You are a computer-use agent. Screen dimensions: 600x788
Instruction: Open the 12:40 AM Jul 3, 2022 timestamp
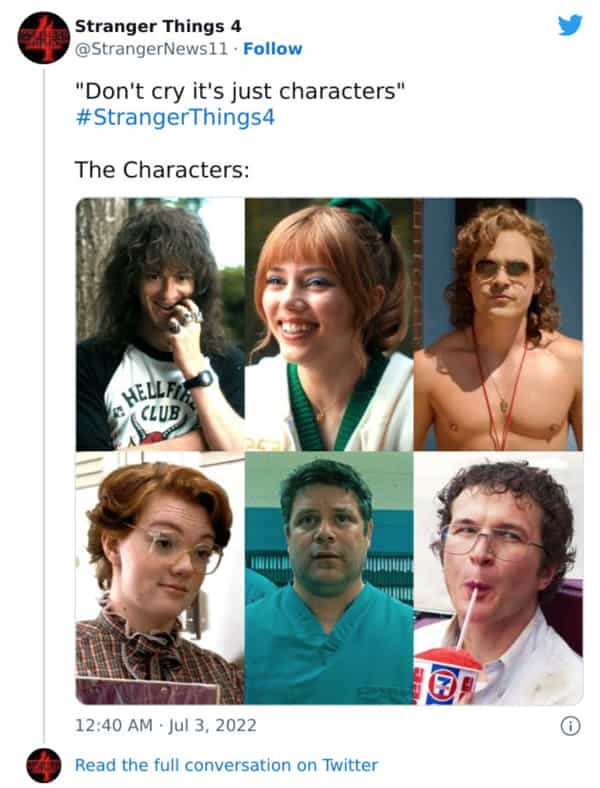pos(165,725)
